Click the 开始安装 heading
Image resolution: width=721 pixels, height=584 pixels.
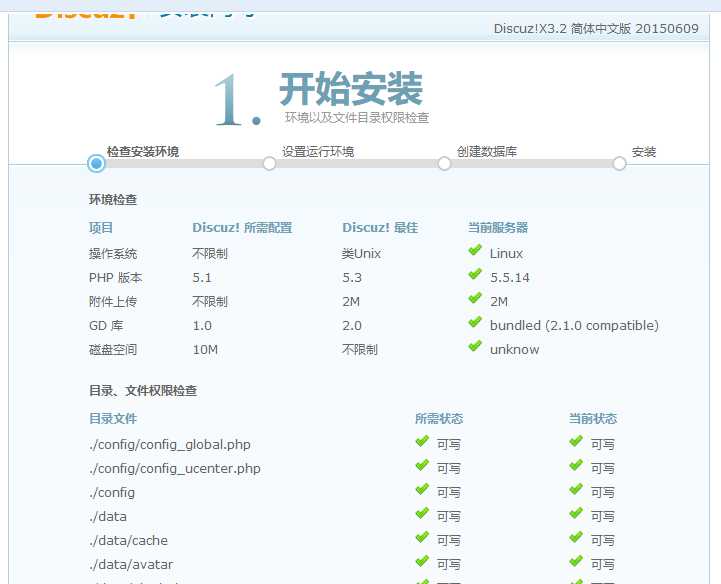351,88
